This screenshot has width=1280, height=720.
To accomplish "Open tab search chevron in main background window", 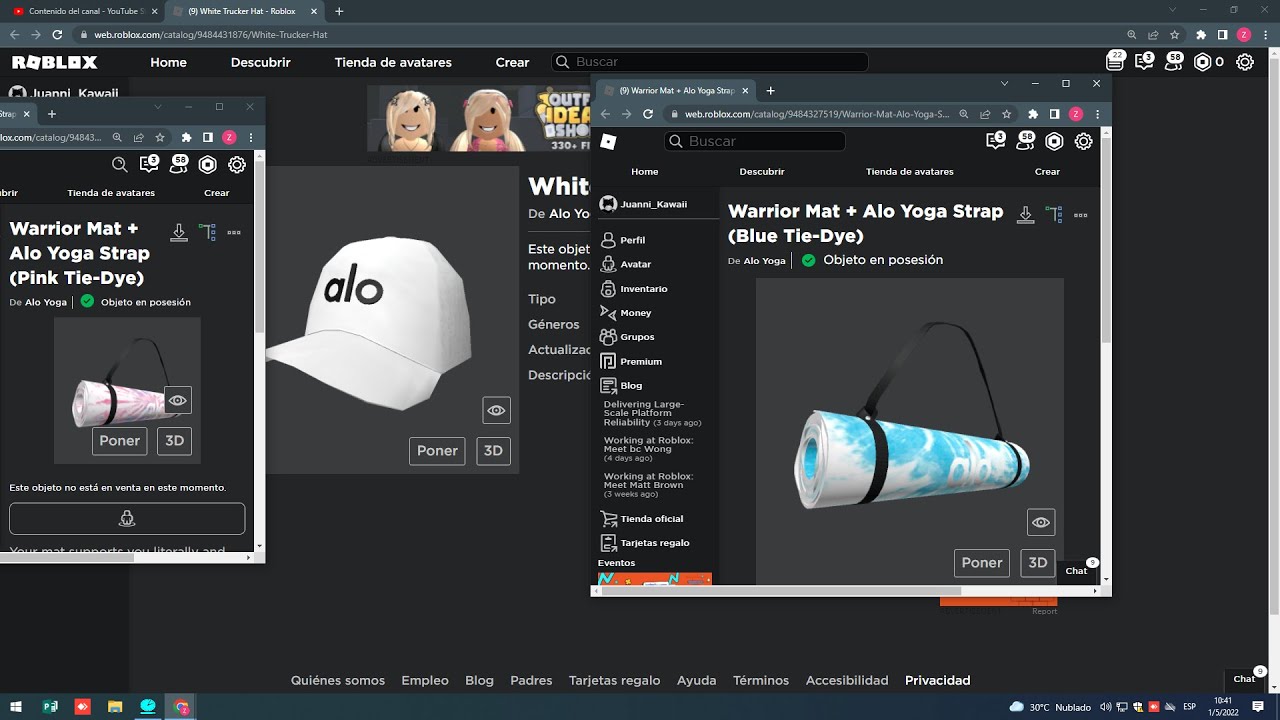I will click(1173, 10).
